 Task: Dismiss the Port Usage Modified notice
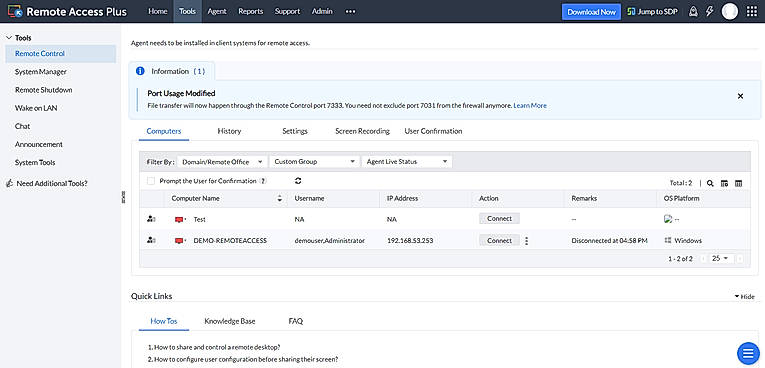pos(740,96)
